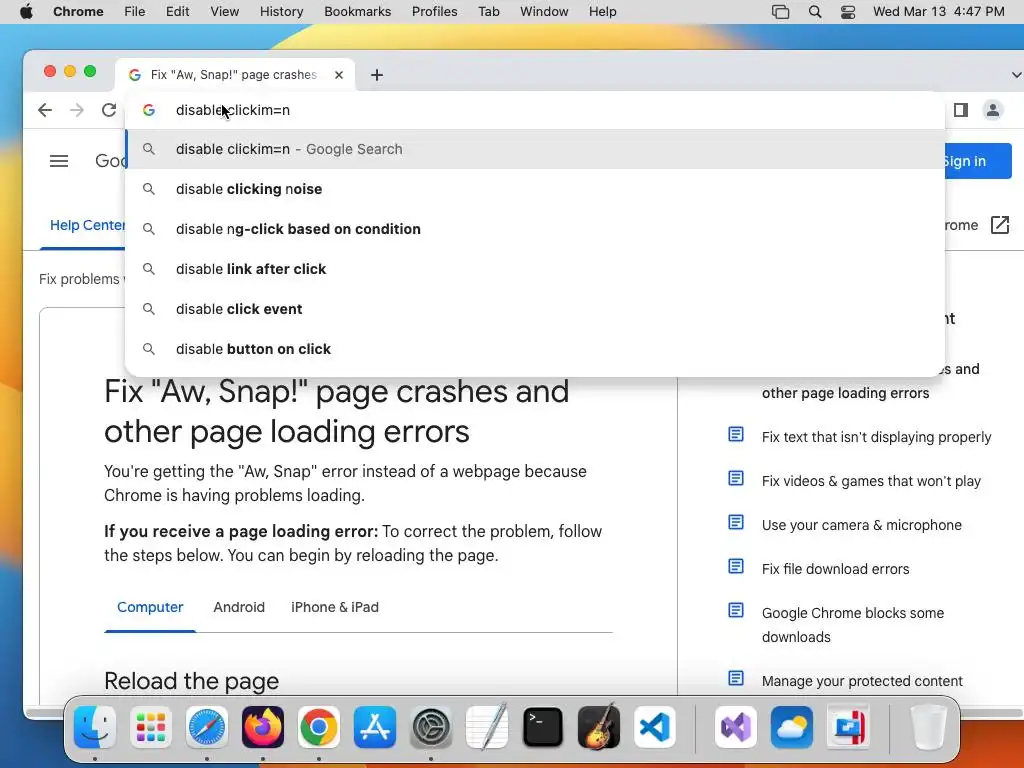The height and width of the screenshot is (768, 1024).
Task: Open Fix videos & games that won't play
Action: coord(871,481)
